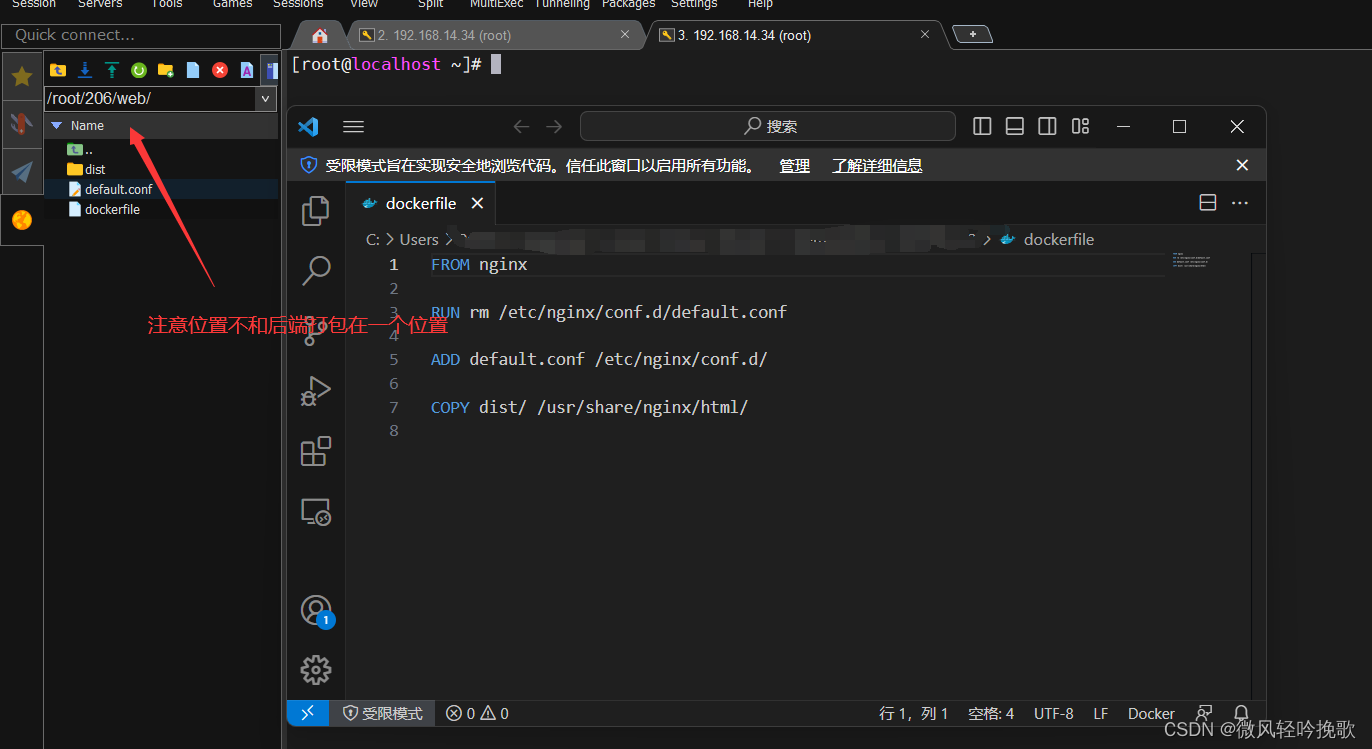This screenshot has height=749, width=1372.
Task: Click the Quick connect input field
Action: (x=141, y=35)
